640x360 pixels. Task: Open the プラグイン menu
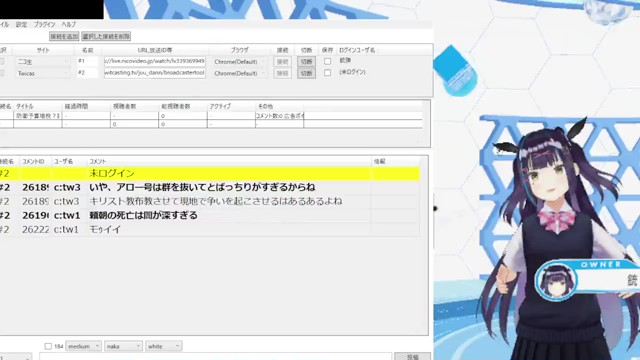(44, 24)
